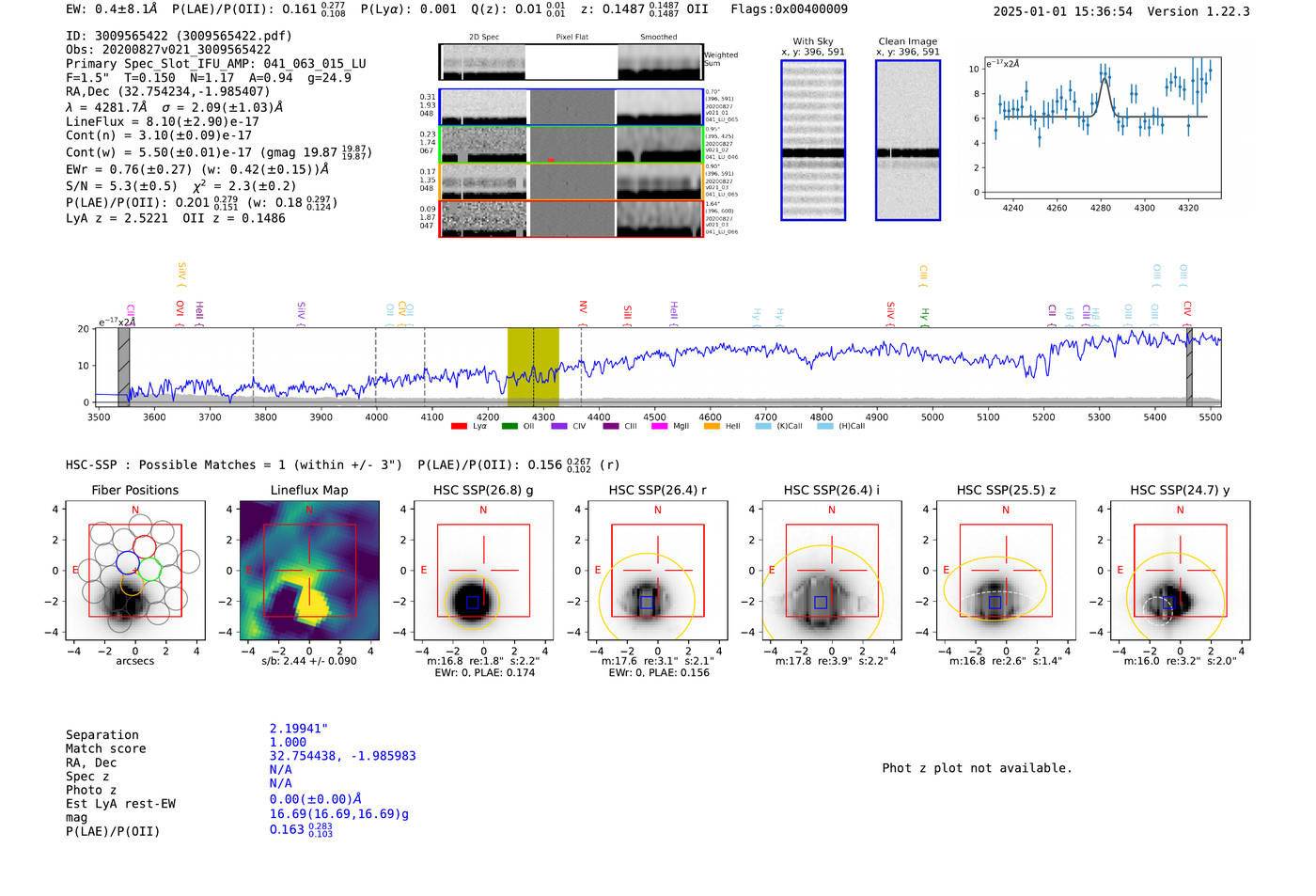Click the Cont(n) = 3.10(±0.09)e-17 line
The height and width of the screenshot is (896, 1316).
[x=159, y=135]
